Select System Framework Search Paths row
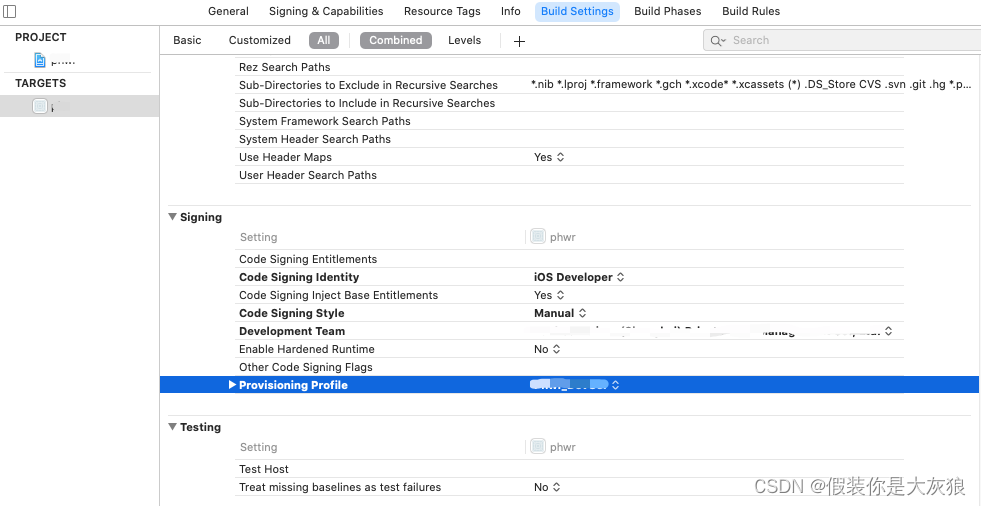Viewport: 981px width, 506px height. (571, 121)
